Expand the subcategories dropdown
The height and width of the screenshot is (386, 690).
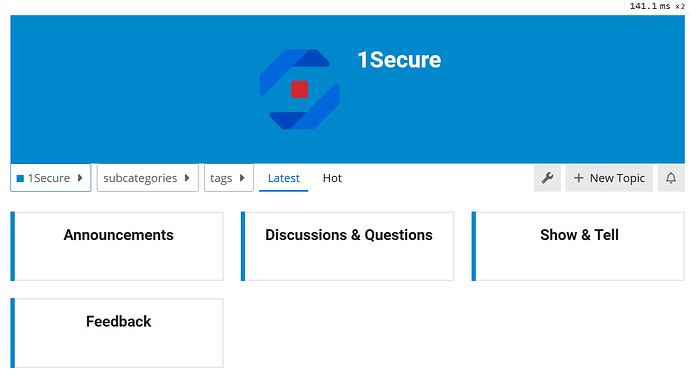coord(147,178)
